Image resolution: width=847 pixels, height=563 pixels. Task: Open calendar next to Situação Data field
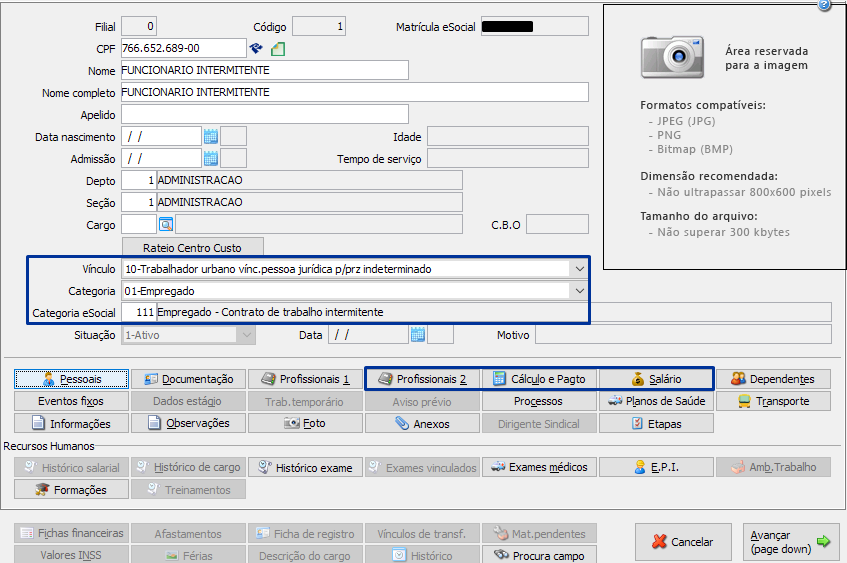418,334
